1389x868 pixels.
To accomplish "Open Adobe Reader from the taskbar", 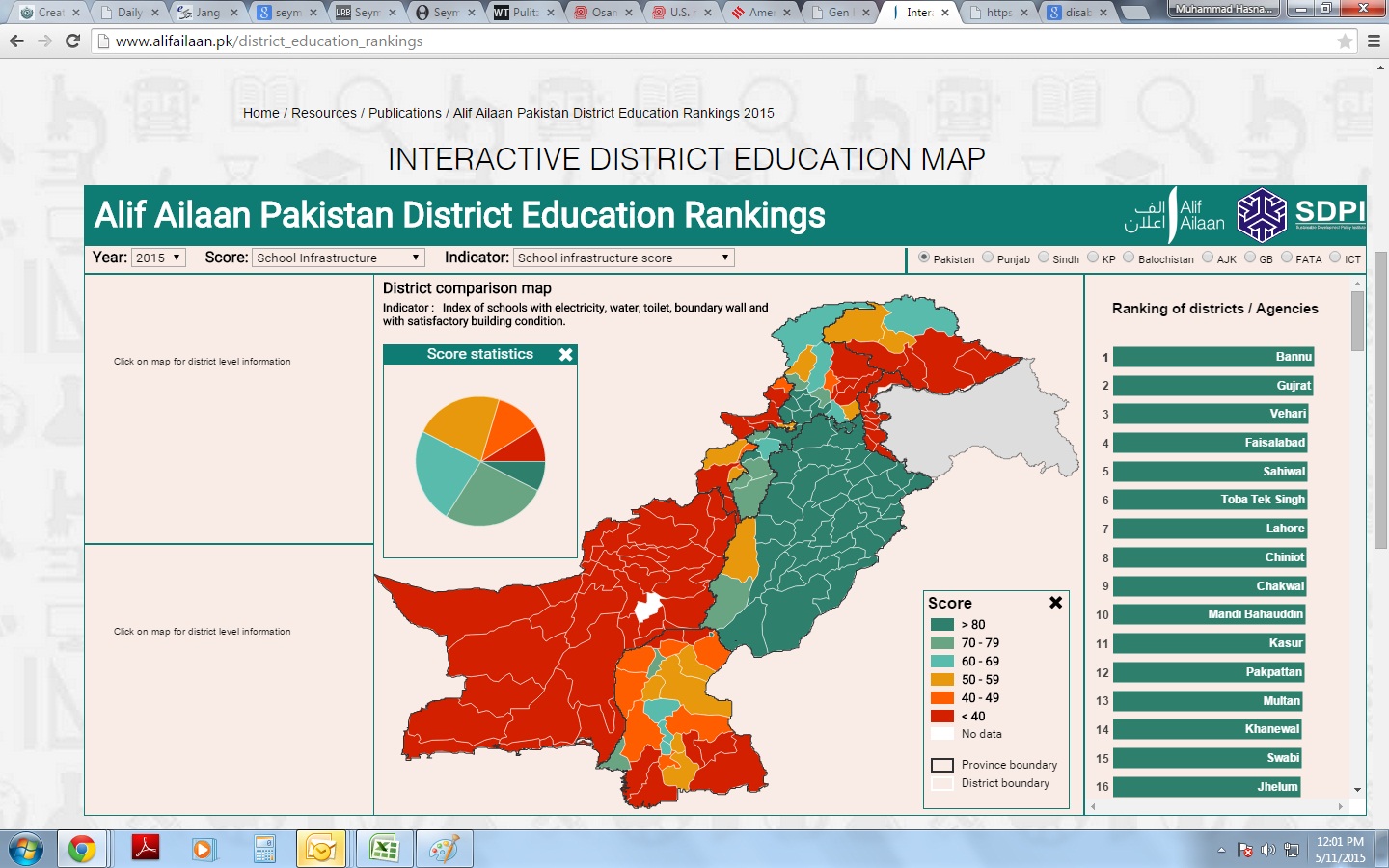I will click(x=146, y=849).
